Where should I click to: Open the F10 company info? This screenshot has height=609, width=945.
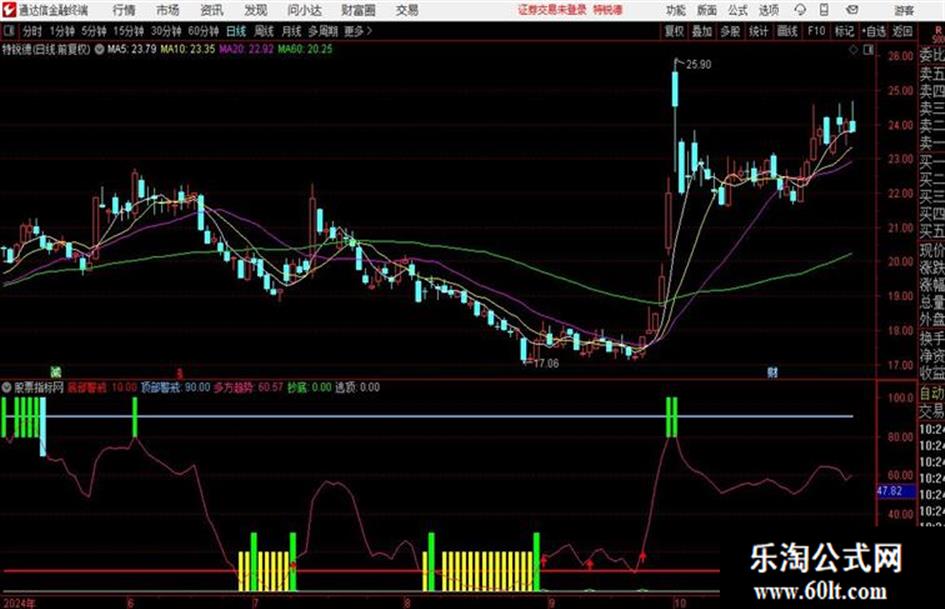click(x=816, y=31)
